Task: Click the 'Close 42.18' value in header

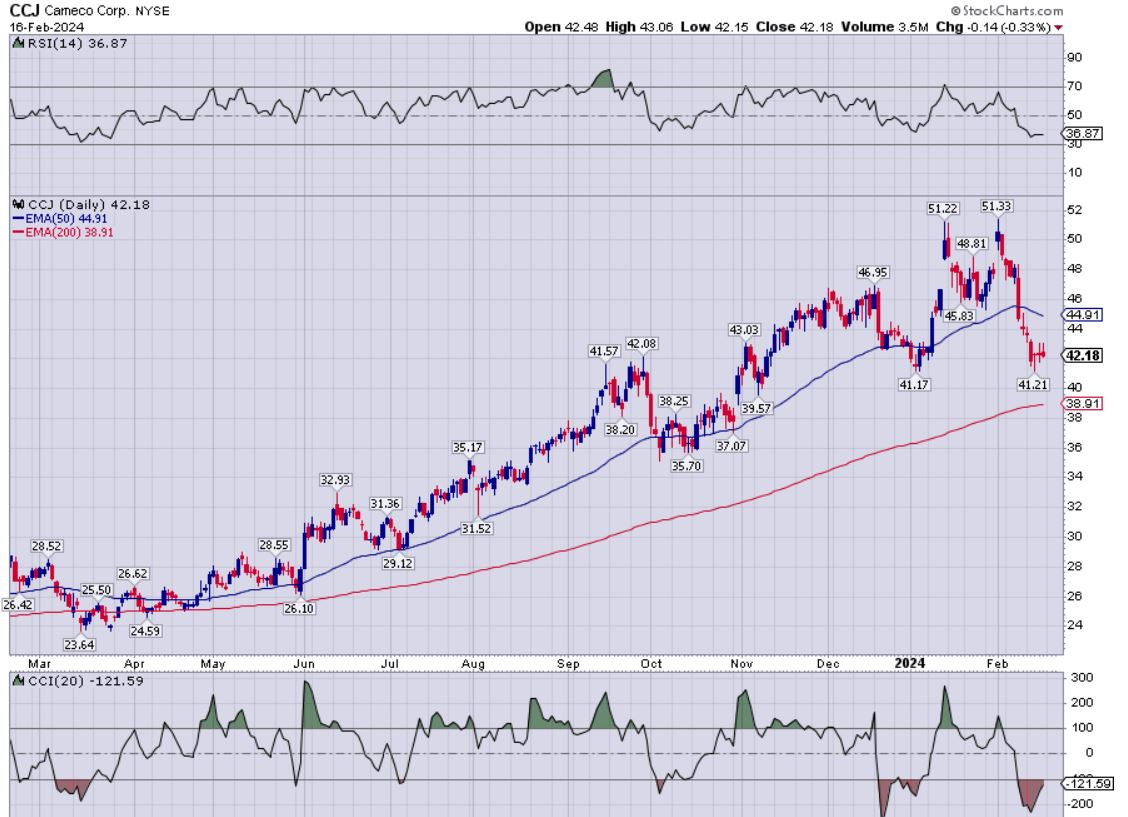Action: pyautogui.click(x=795, y=27)
